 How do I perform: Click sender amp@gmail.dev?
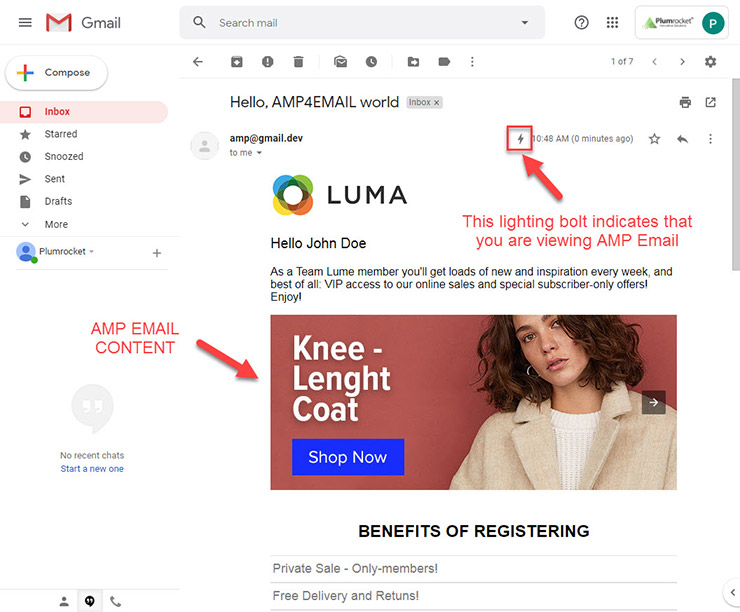point(266,138)
